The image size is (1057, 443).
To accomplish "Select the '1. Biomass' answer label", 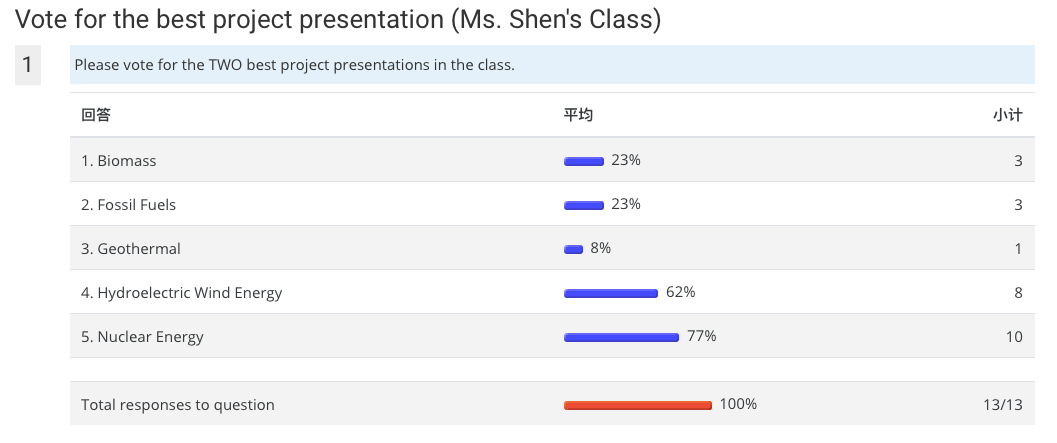I will pos(119,160).
